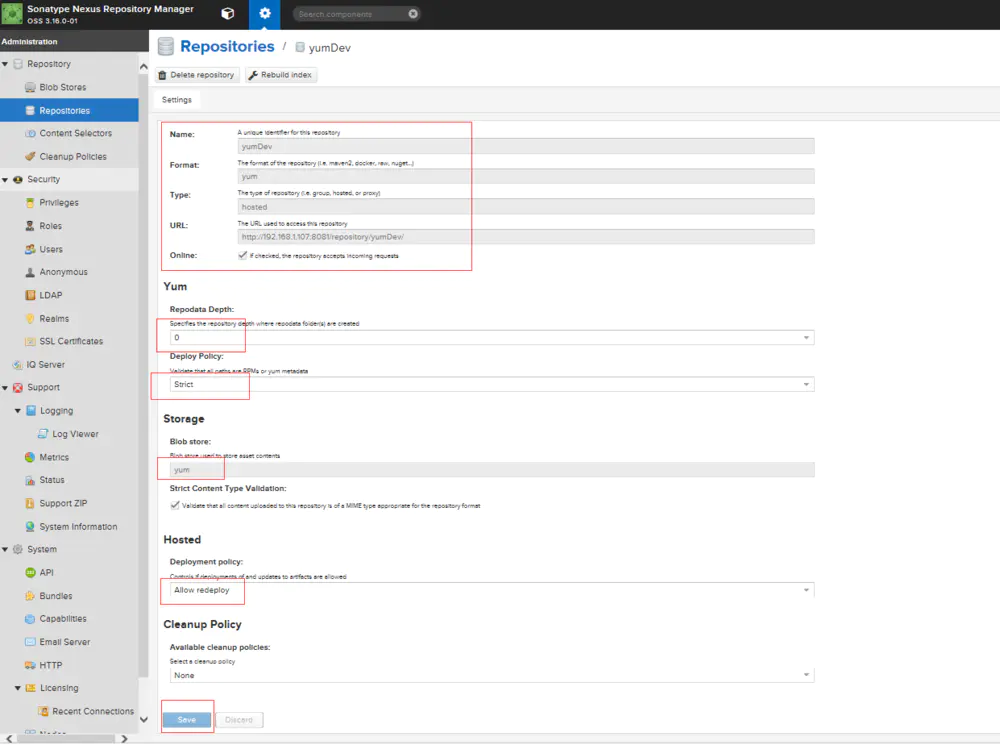Image resolution: width=1000 pixels, height=745 pixels.
Task: Collapse the Logging tree node
Action: click(x=18, y=411)
